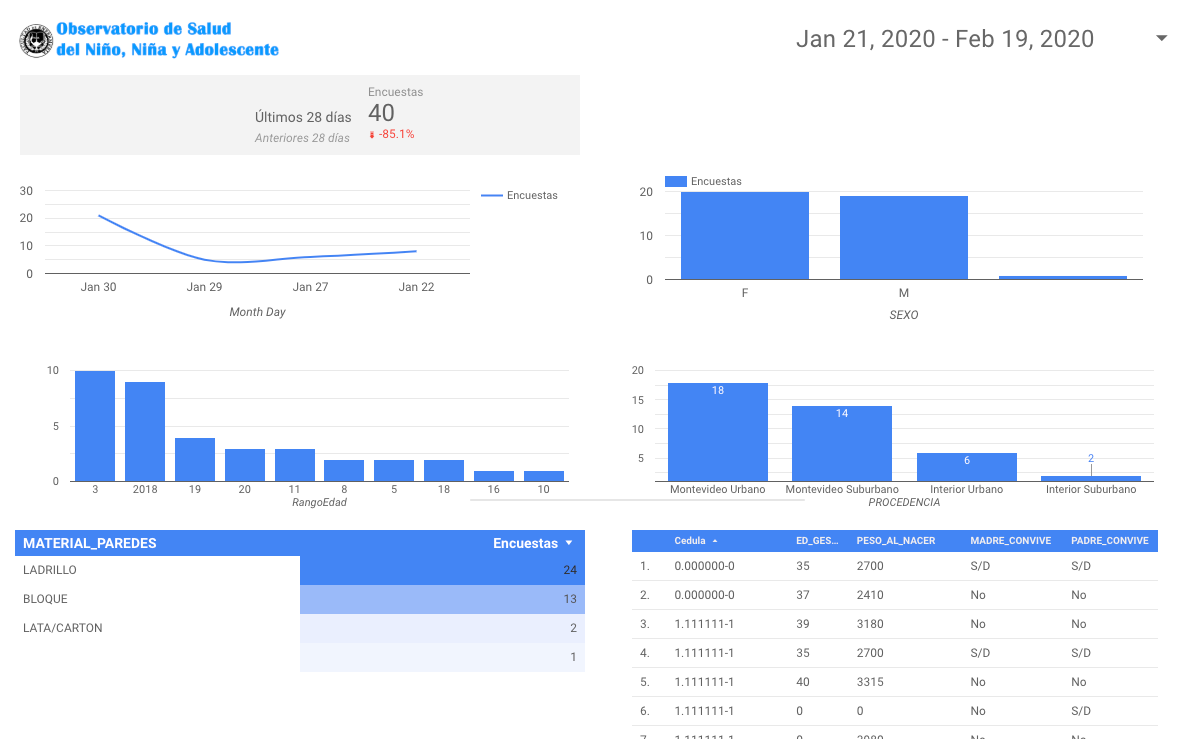
Task: Click the Encuestas legend line in time chart
Action: pyautogui.click(x=492, y=196)
